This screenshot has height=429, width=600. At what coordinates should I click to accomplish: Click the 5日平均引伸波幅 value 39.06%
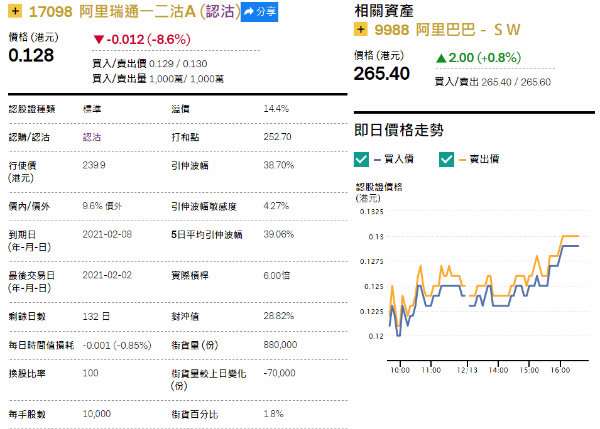pos(279,234)
